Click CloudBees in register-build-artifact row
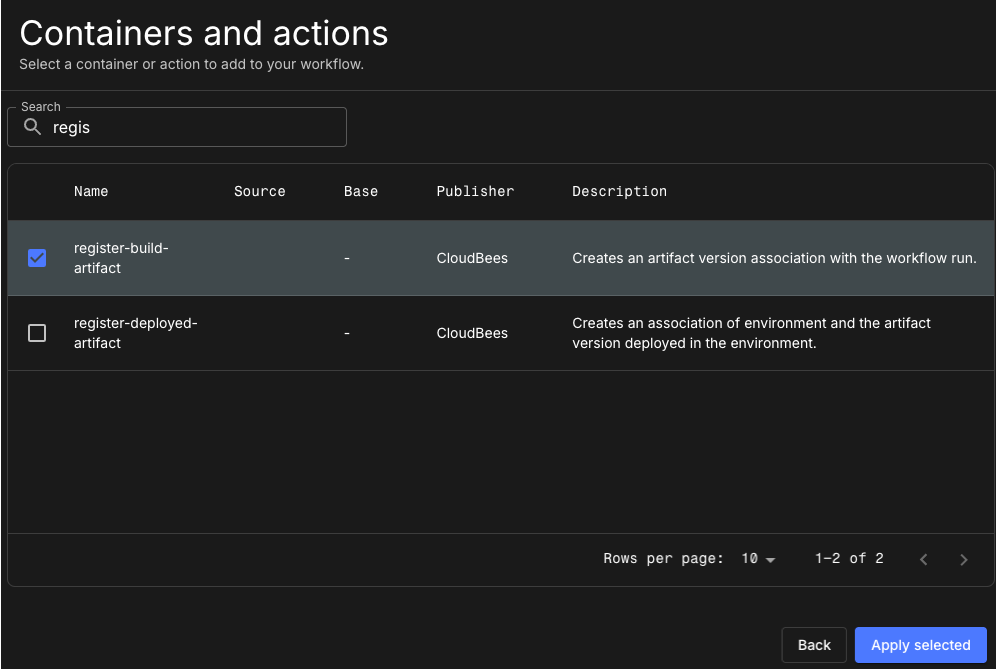Viewport: 996px width, 669px height. (472, 258)
